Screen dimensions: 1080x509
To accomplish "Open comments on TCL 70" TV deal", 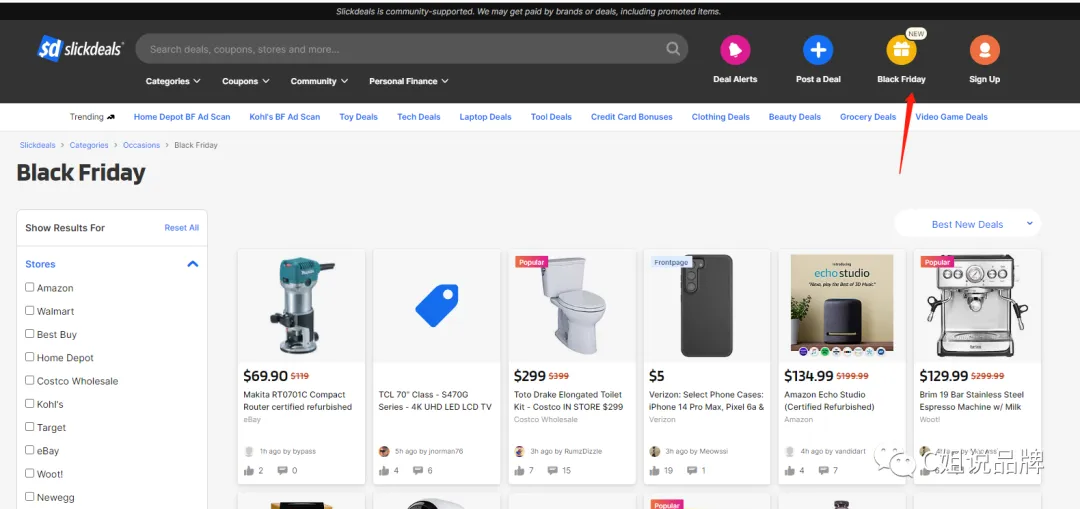I will (x=417, y=470).
